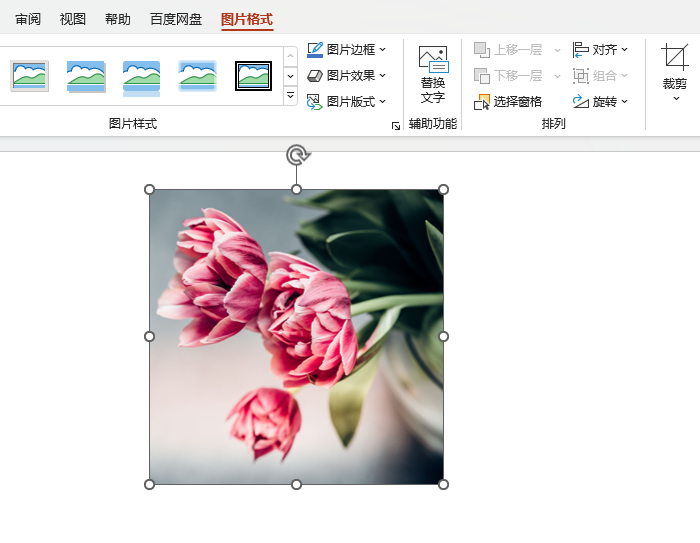Click the 图片效果 icon

[x=315, y=76]
